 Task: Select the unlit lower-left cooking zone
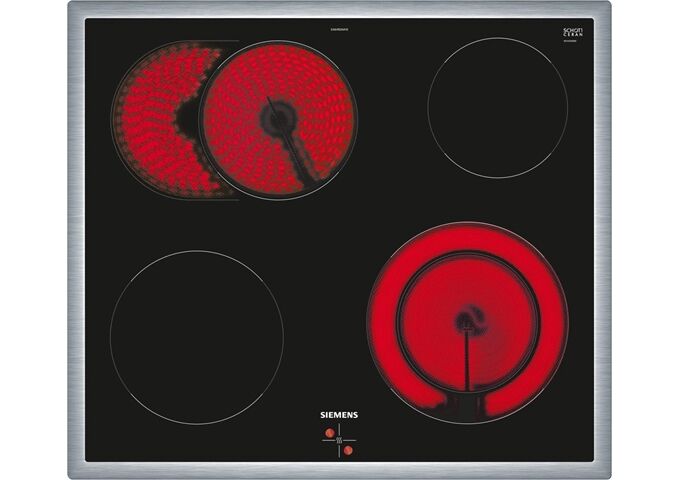[x=197, y=337]
